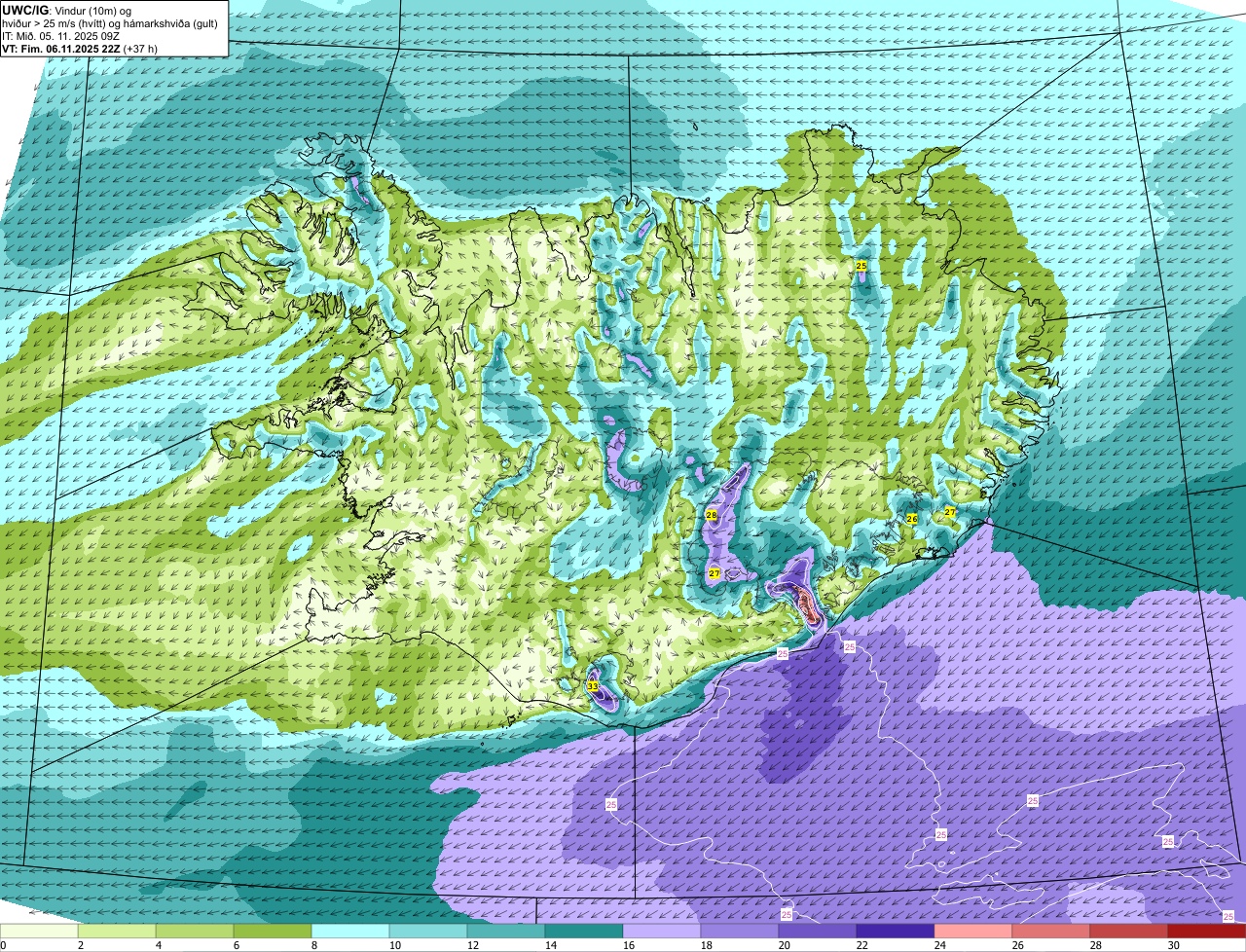1246x952 pixels.
Task: Pick the 20–22 m/s violet legend swatch
Action: coord(818,932)
